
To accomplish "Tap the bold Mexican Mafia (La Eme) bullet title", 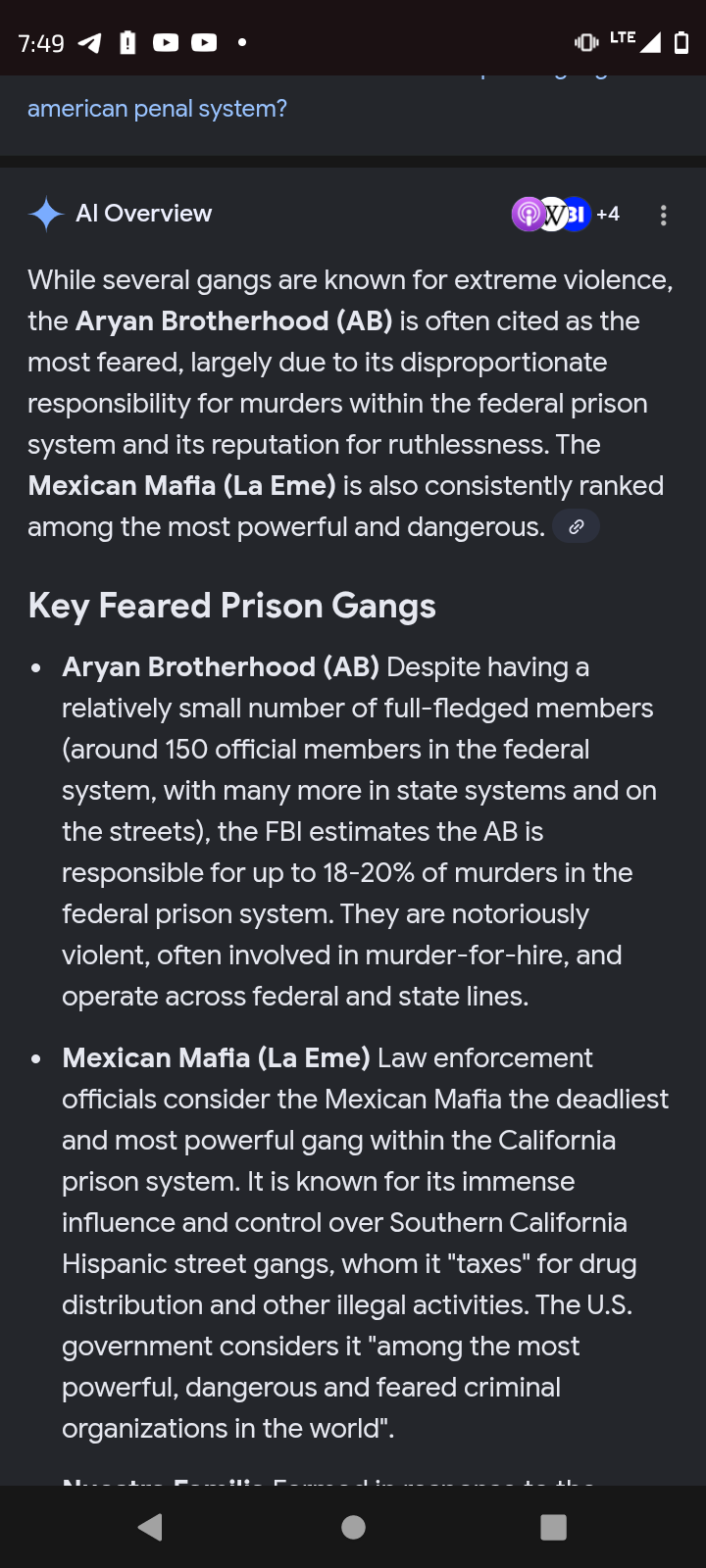I will pyautogui.click(x=216, y=1058).
